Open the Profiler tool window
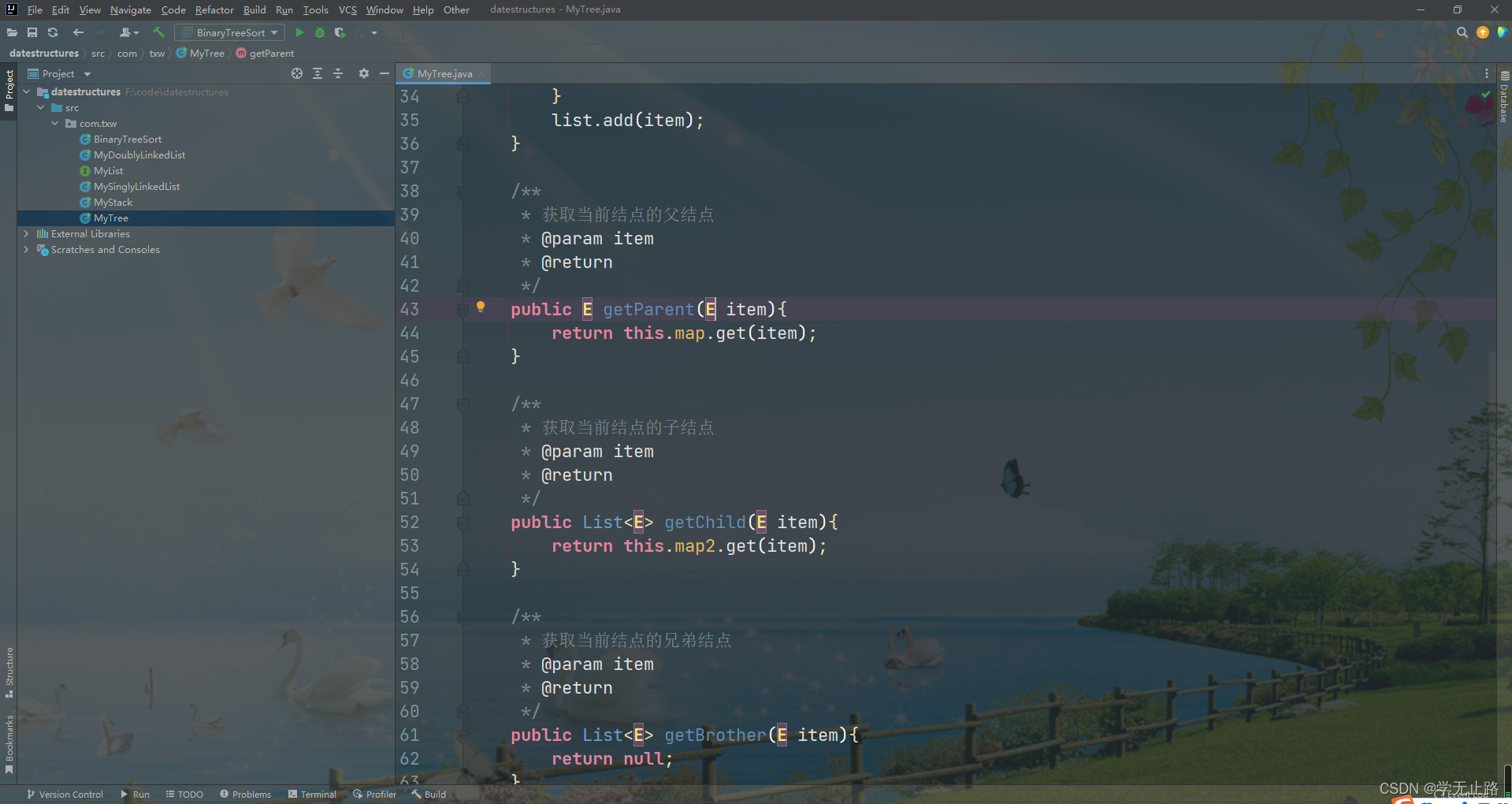The height and width of the screenshot is (804, 1512). pos(374,795)
